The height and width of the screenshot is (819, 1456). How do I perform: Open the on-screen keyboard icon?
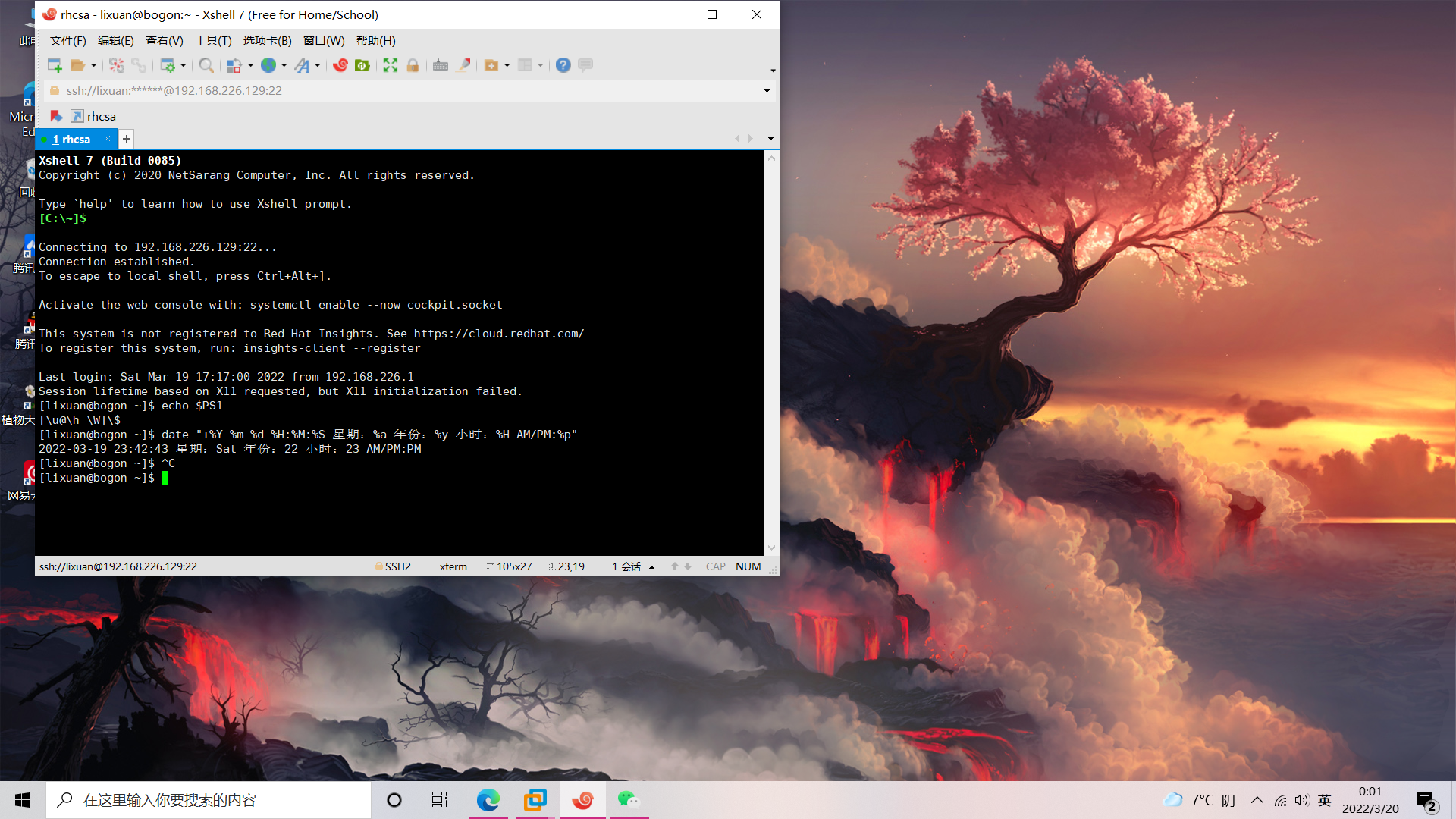click(x=441, y=65)
